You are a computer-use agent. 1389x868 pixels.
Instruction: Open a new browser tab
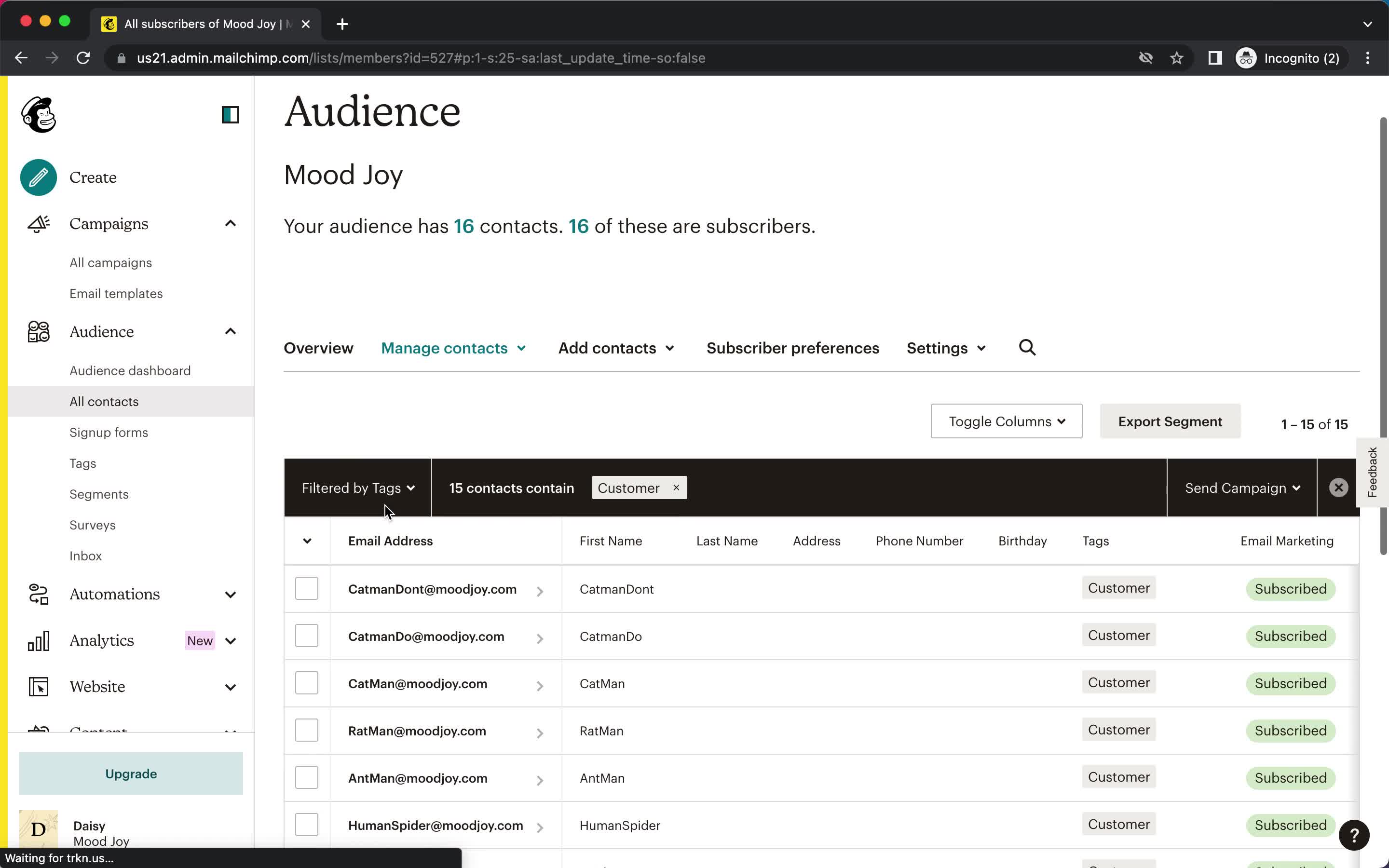pos(342,24)
